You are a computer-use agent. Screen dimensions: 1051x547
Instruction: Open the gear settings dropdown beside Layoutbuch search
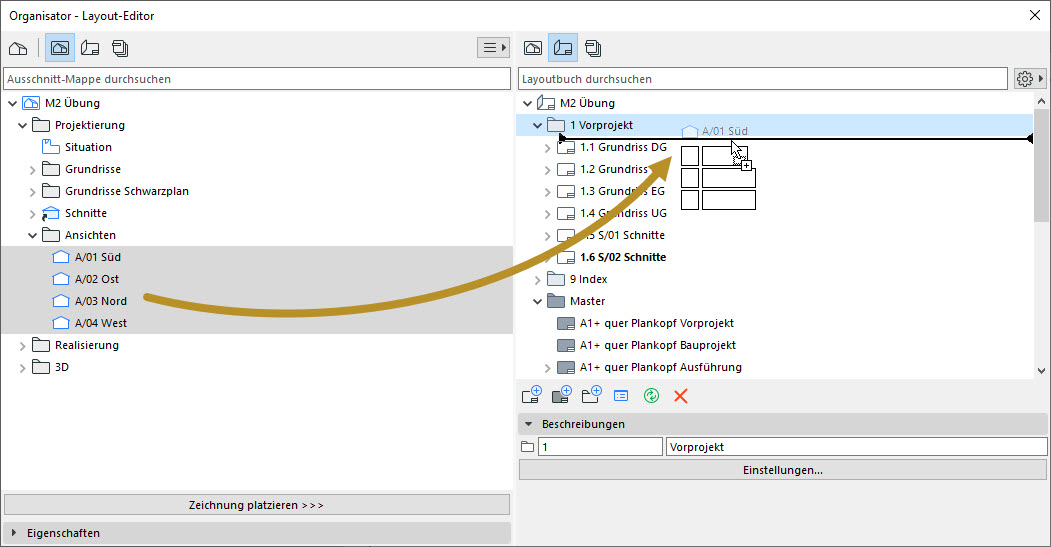click(x=1029, y=79)
